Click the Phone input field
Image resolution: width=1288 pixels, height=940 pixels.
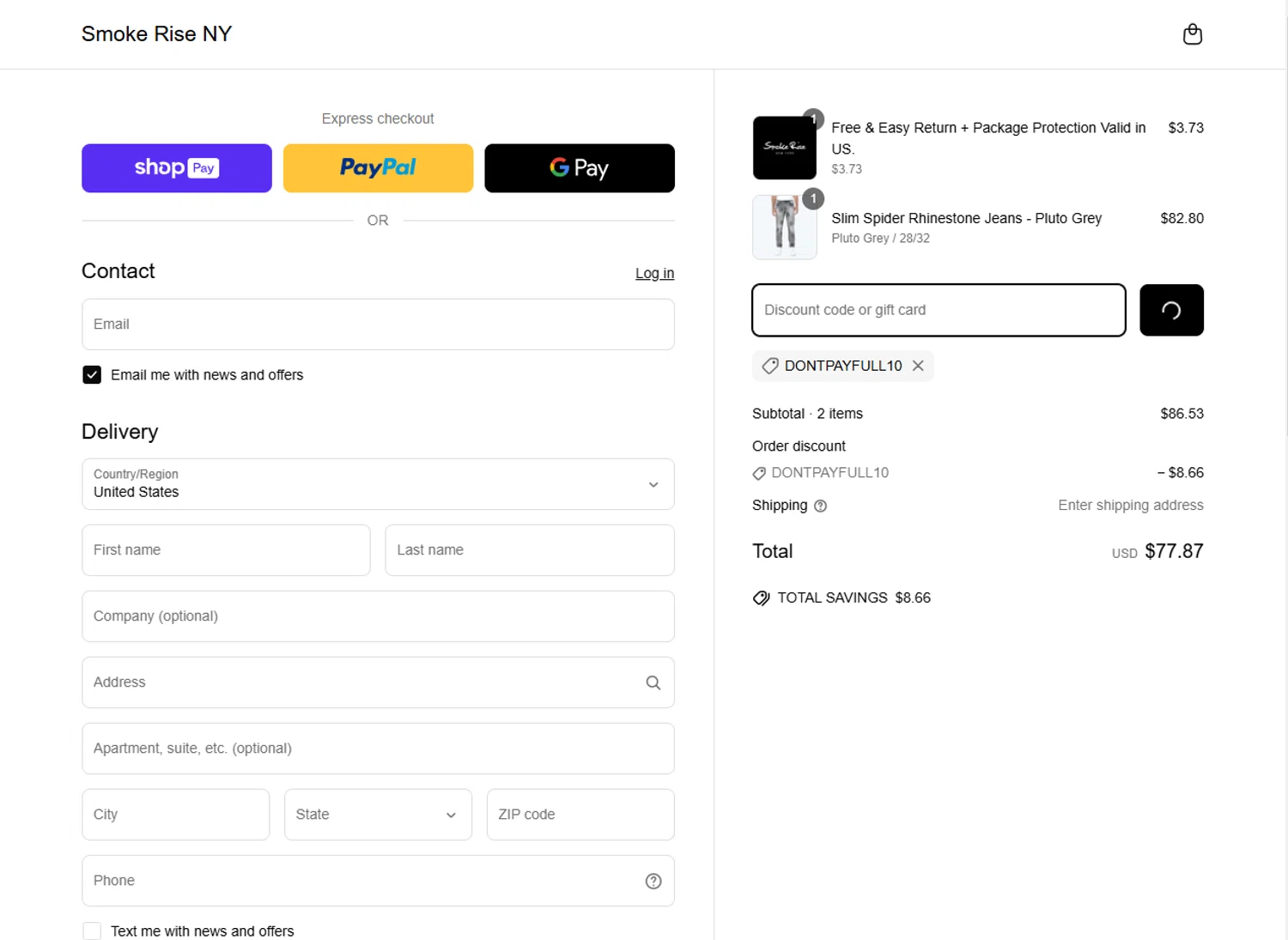378,881
